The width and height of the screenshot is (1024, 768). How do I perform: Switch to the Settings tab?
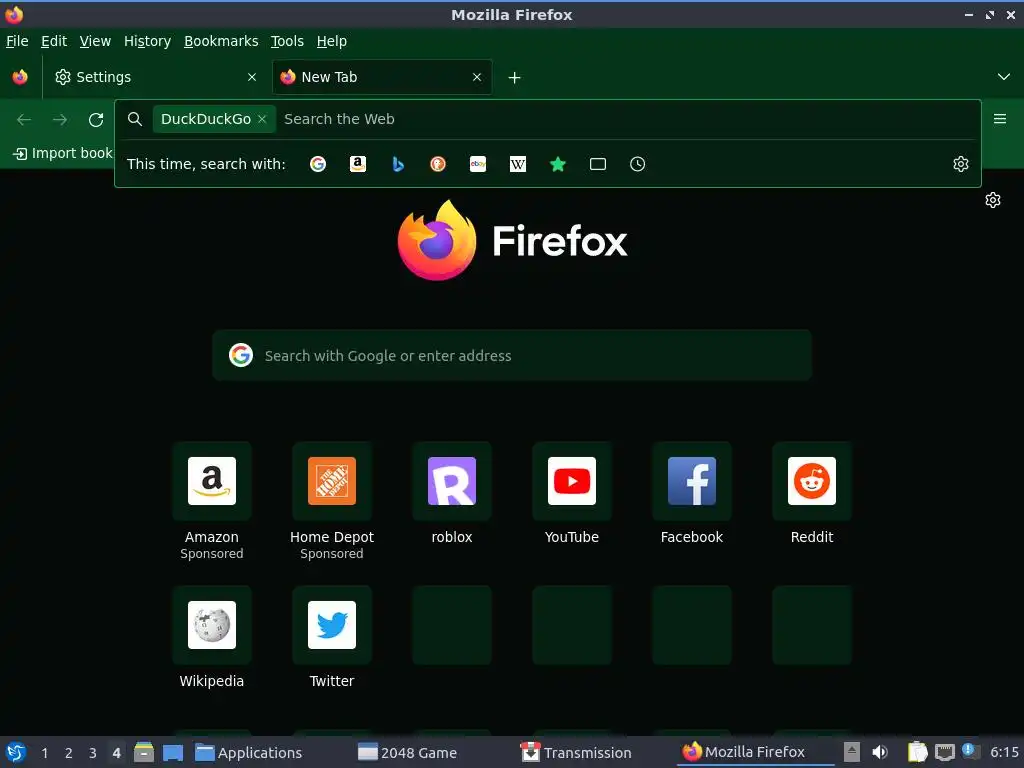(156, 77)
